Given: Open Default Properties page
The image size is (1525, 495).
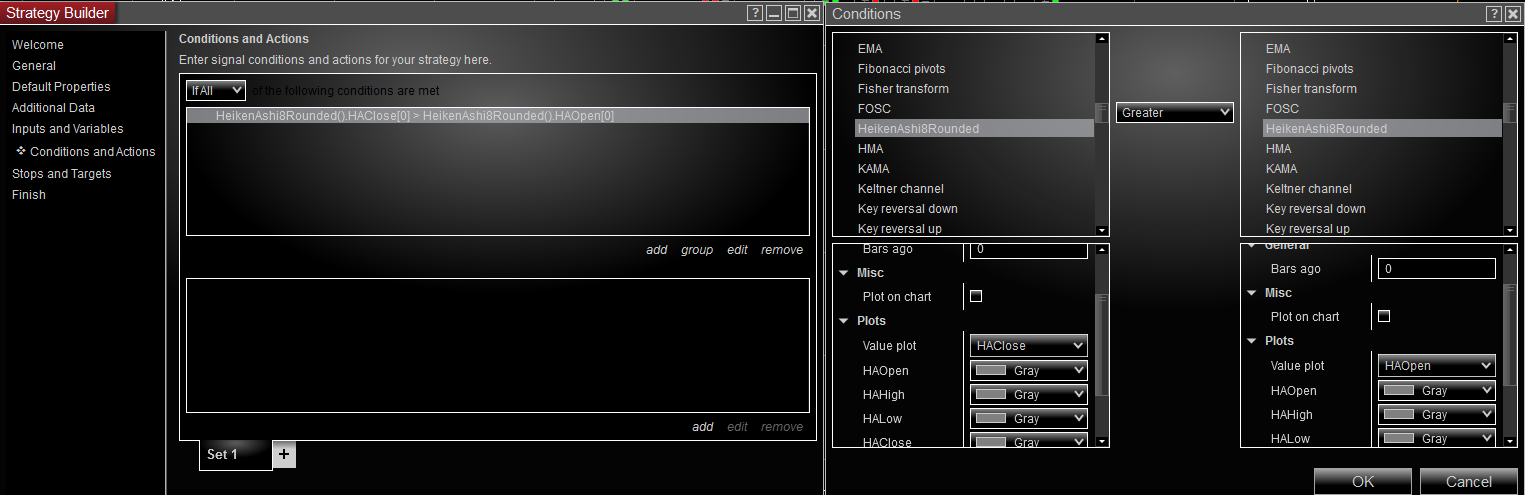Looking at the screenshot, I should (x=61, y=87).
